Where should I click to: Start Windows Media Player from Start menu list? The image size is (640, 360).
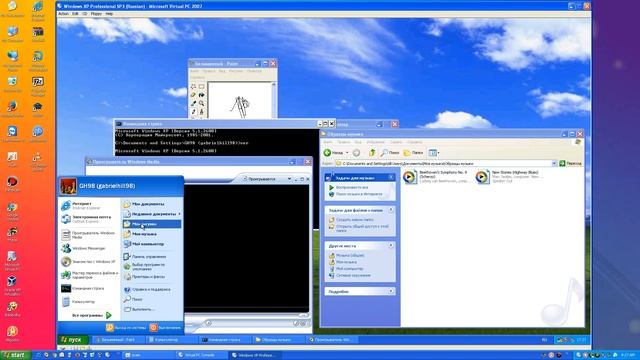coord(89,235)
